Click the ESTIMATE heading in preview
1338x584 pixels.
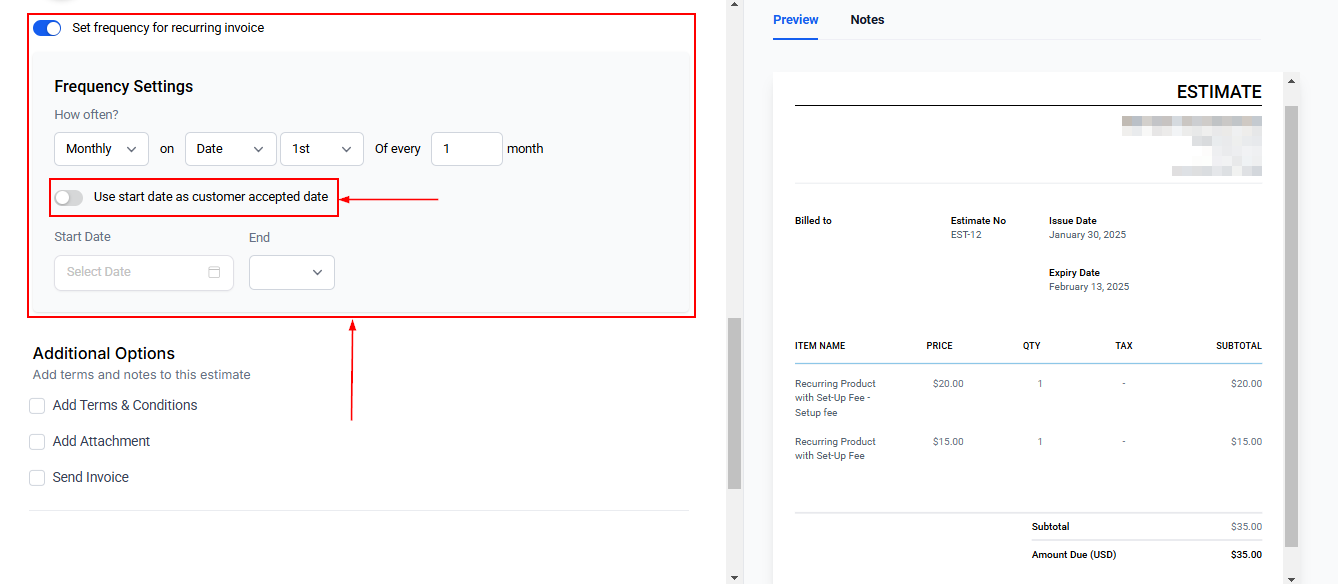(x=1219, y=92)
